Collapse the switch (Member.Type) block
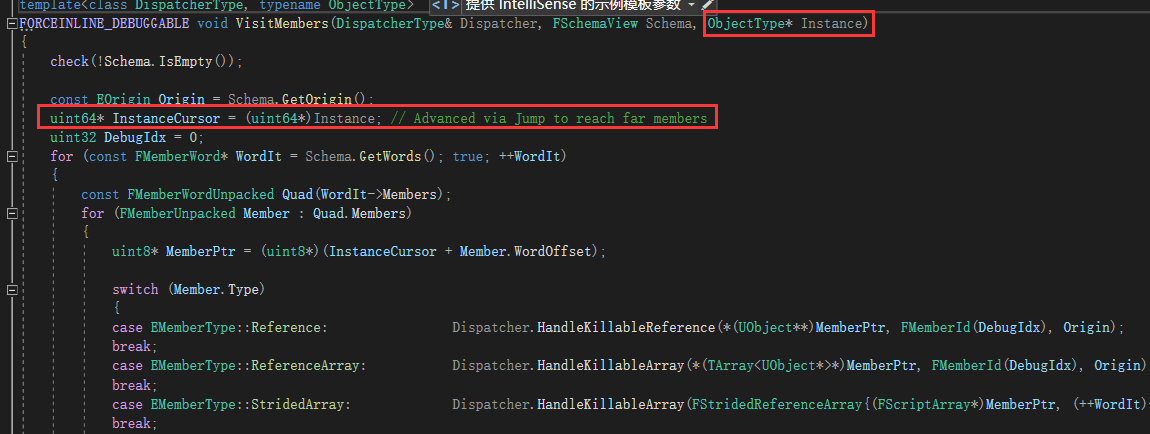 [x=11, y=290]
